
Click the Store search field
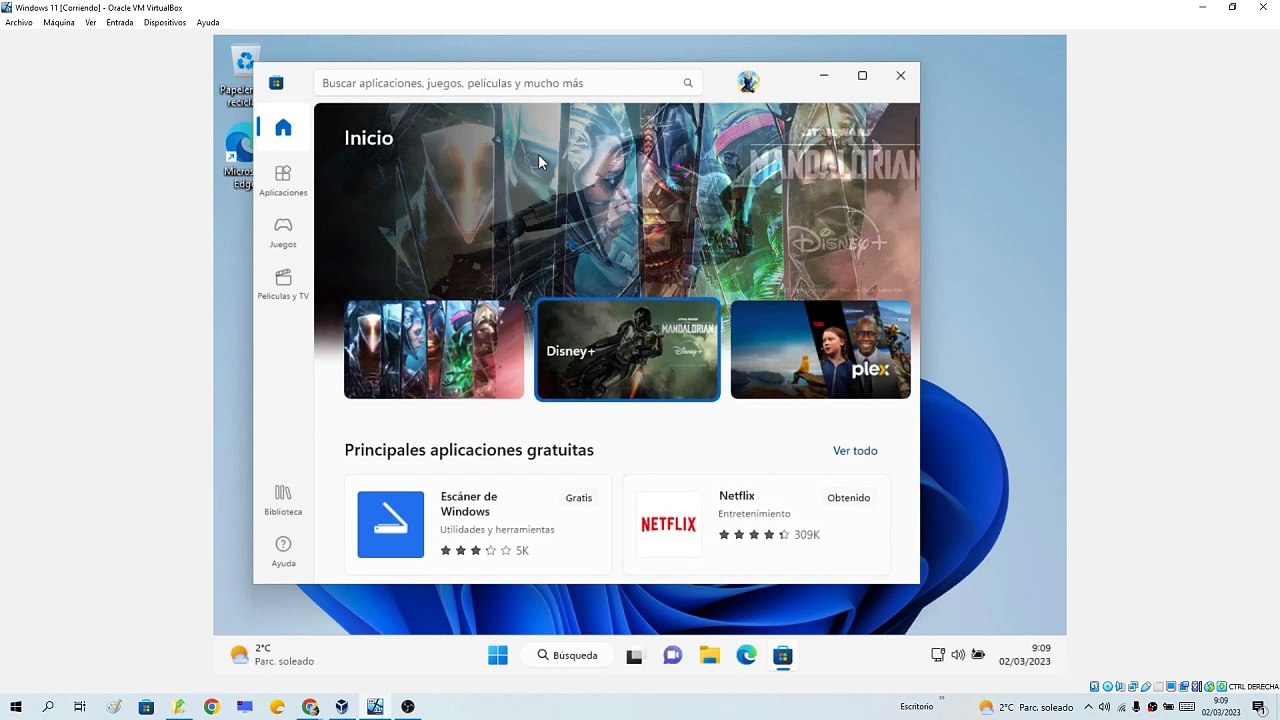pos(508,83)
